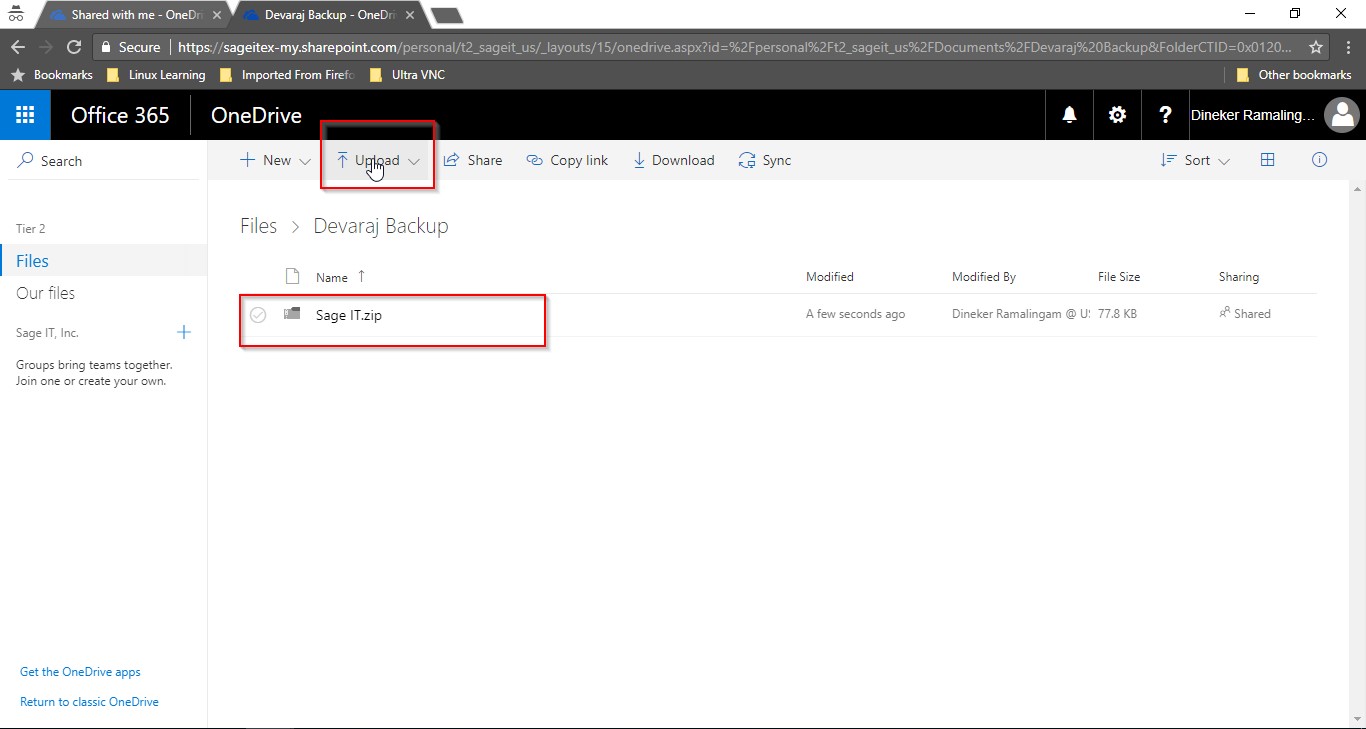
Task: Bookmark this page with the star icon
Action: click(x=1316, y=47)
